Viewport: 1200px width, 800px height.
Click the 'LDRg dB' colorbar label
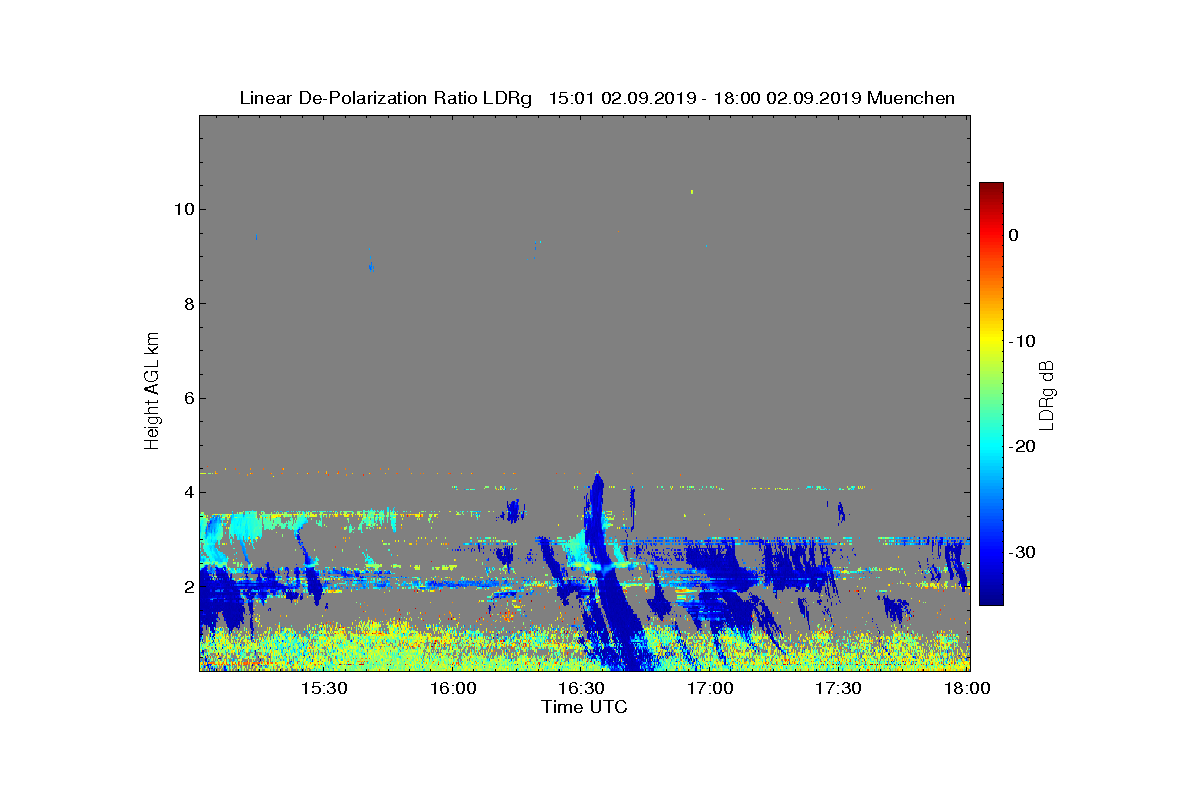point(1047,394)
